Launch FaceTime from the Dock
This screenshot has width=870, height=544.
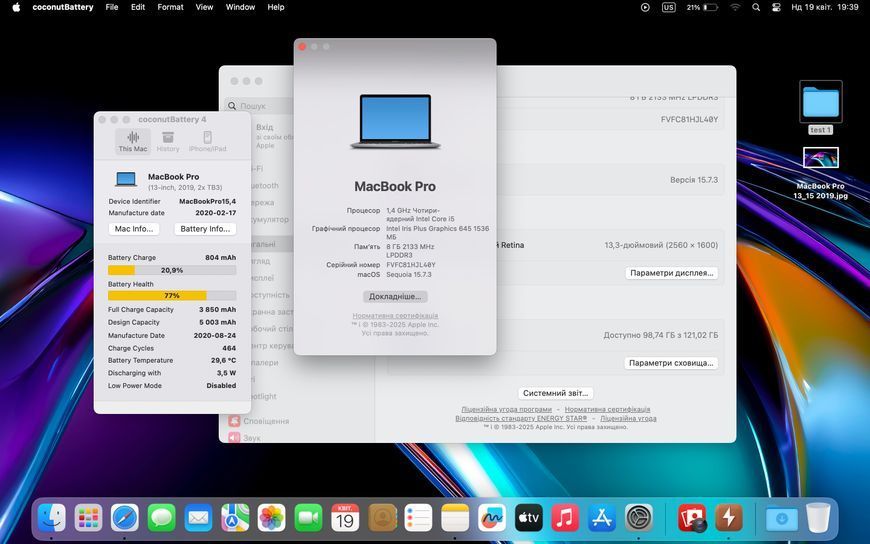308,518
